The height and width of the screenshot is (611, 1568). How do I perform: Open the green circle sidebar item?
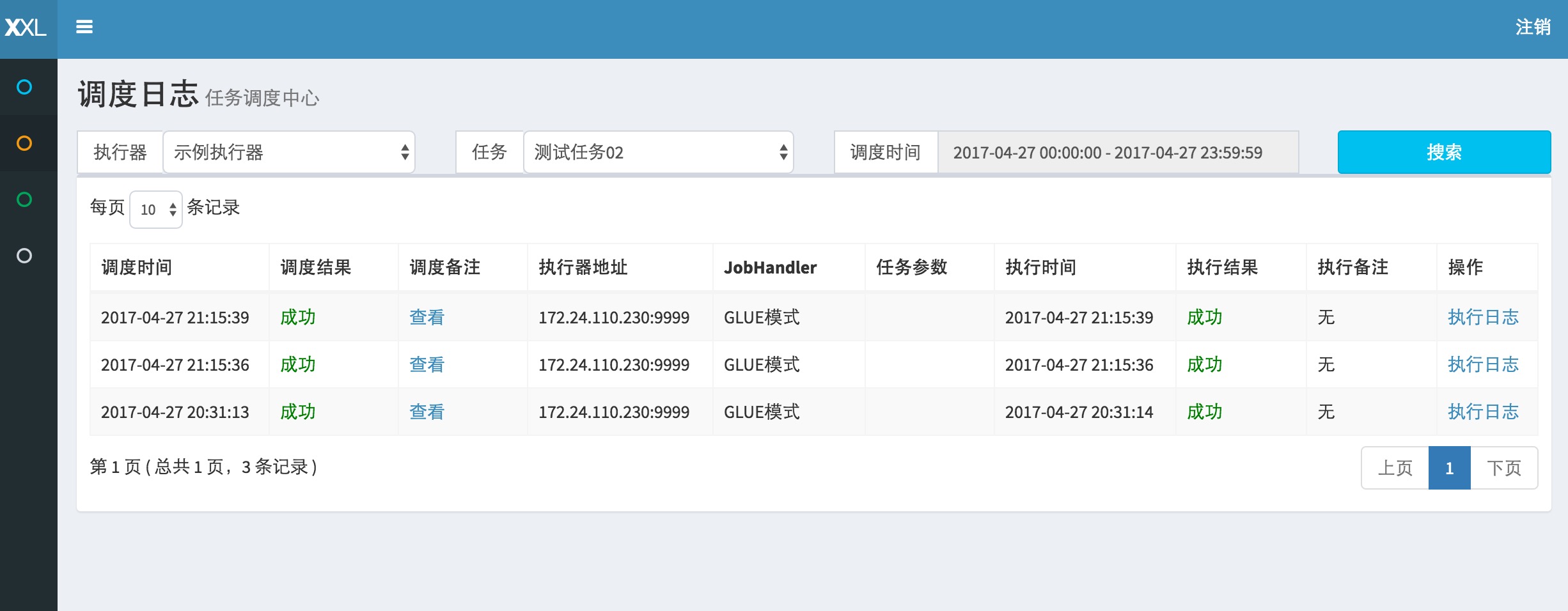(x=24, y=199)
